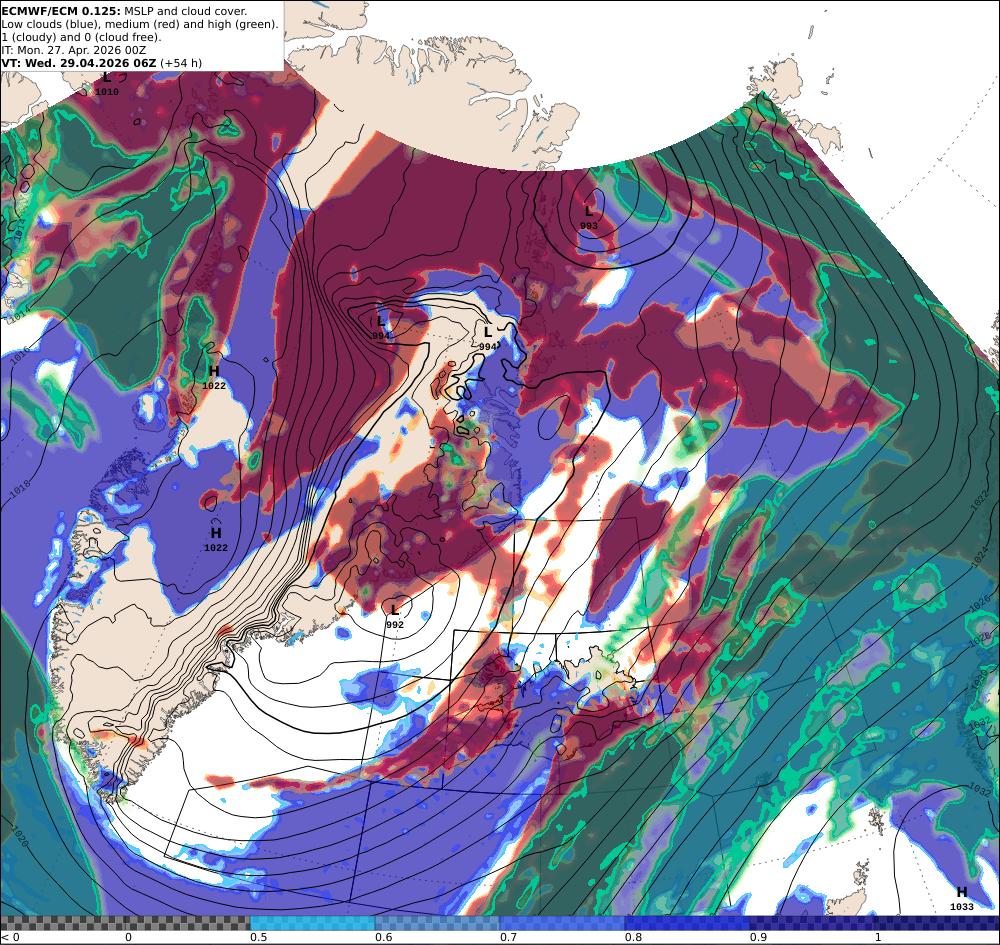Screen dimensions: 1000x945
Task: Click the left-hand L 994 low marker
Action: click(x=381, y=328)
